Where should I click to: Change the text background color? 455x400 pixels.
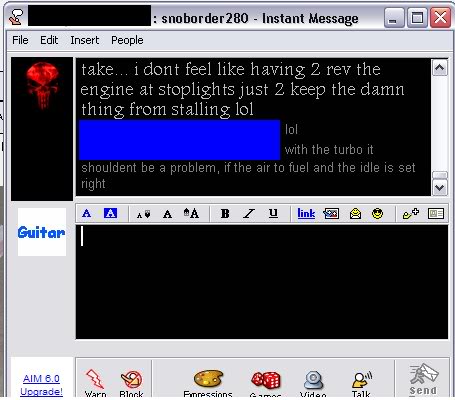click(x=110, y=213)
